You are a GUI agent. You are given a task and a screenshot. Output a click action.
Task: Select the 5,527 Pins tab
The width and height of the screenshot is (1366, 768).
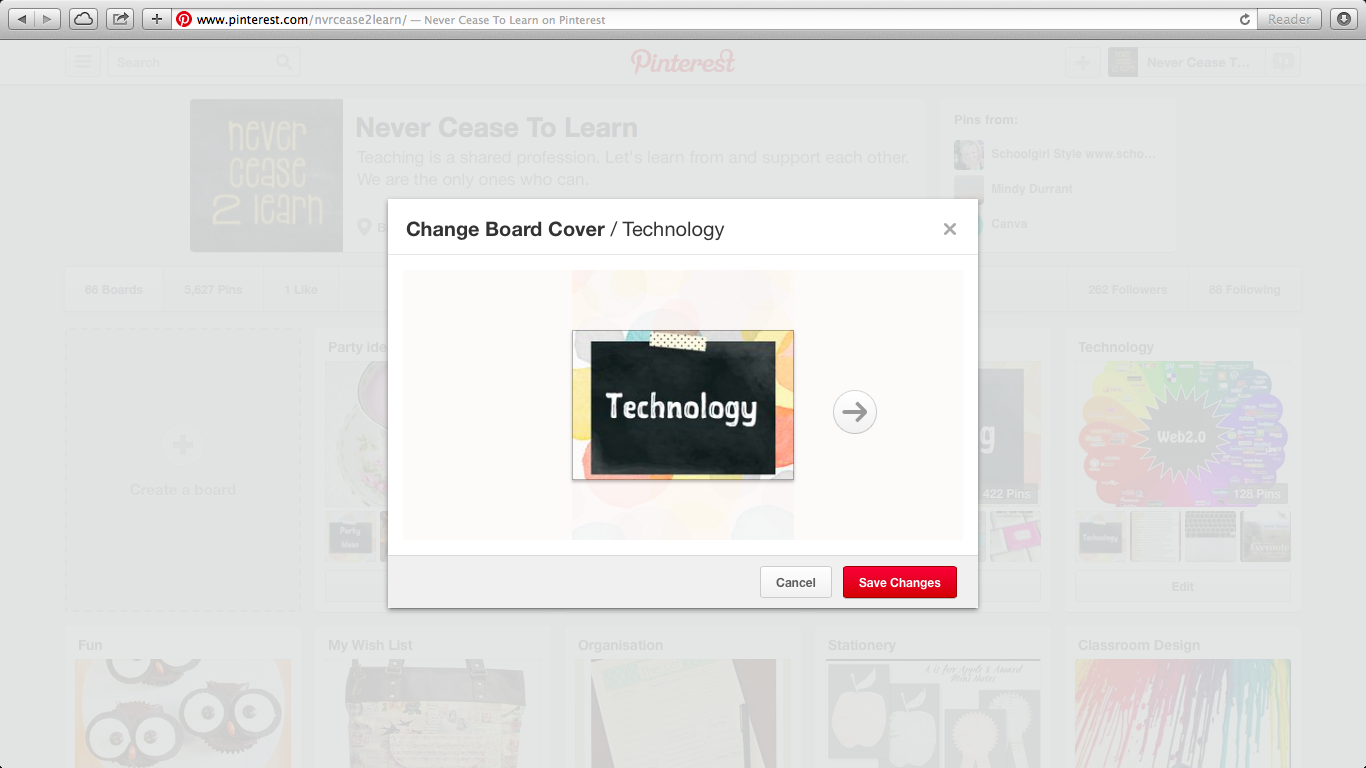point(213,290)
